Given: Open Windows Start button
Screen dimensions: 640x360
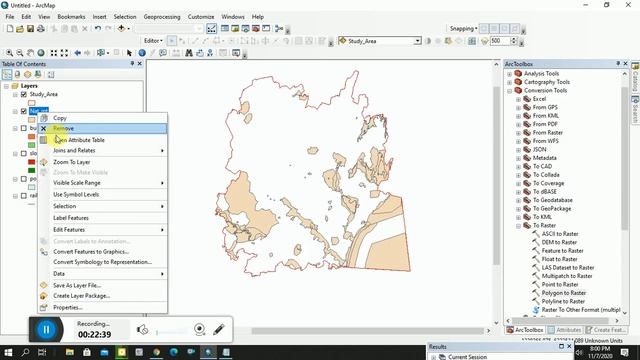Looking at the screenshot, I should pos(8,352).
